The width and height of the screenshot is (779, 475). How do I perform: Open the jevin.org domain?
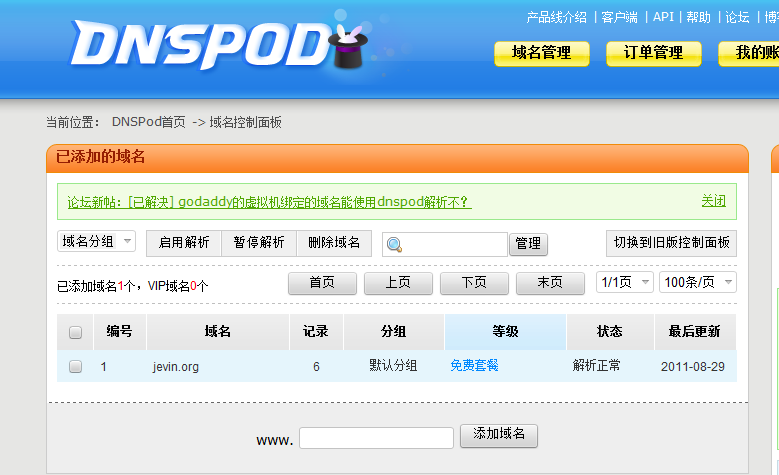(x=176, y=367)
